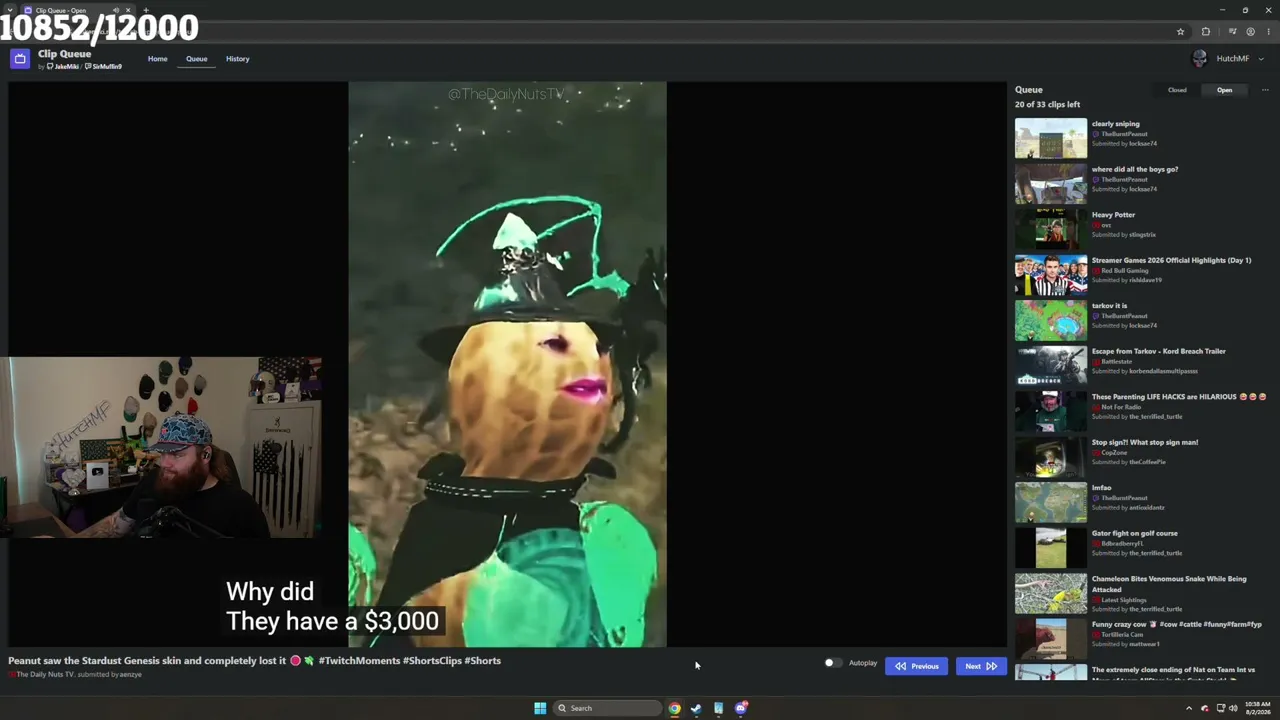Click 'Stop sign?! What stop sign man!' title

[x=1145, y=442]
